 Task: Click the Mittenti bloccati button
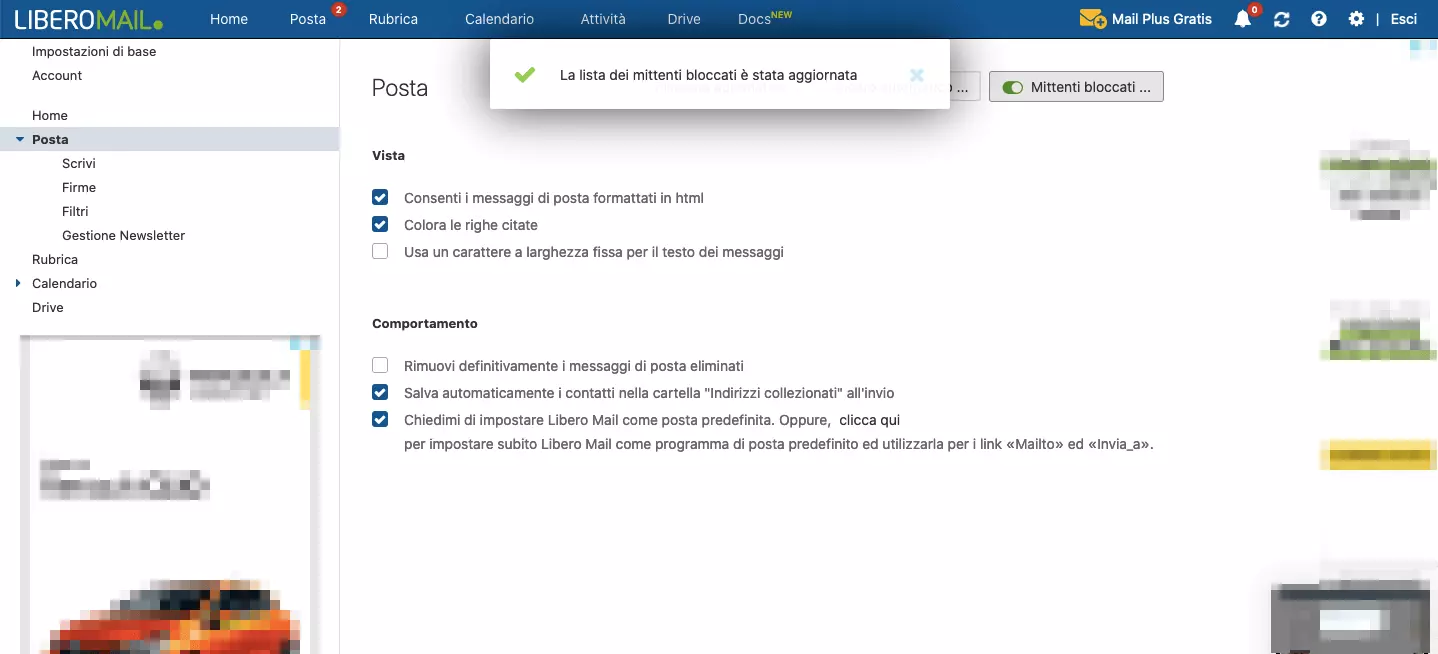point(1076,87)
